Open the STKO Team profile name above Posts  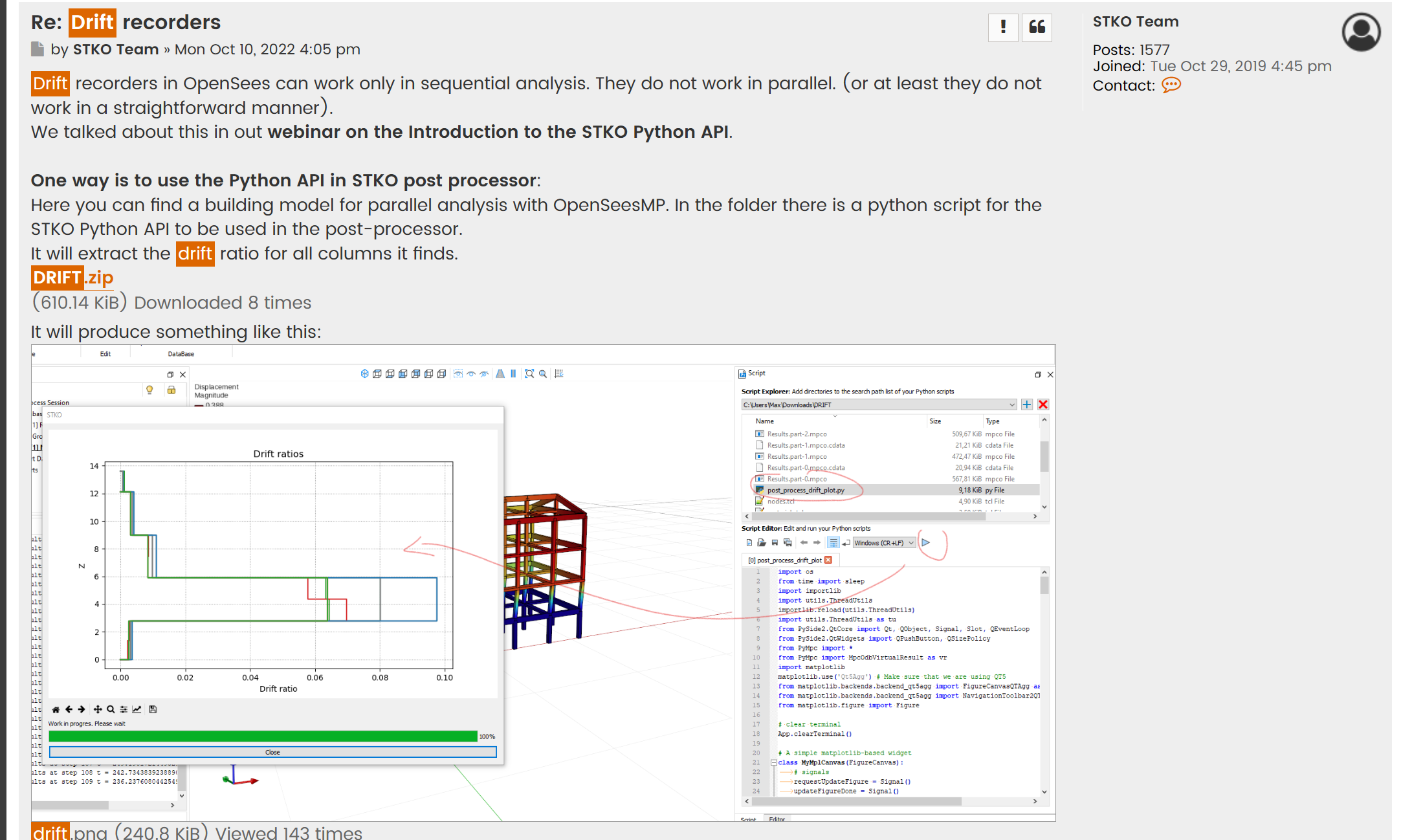click(x=1136, y=21)
